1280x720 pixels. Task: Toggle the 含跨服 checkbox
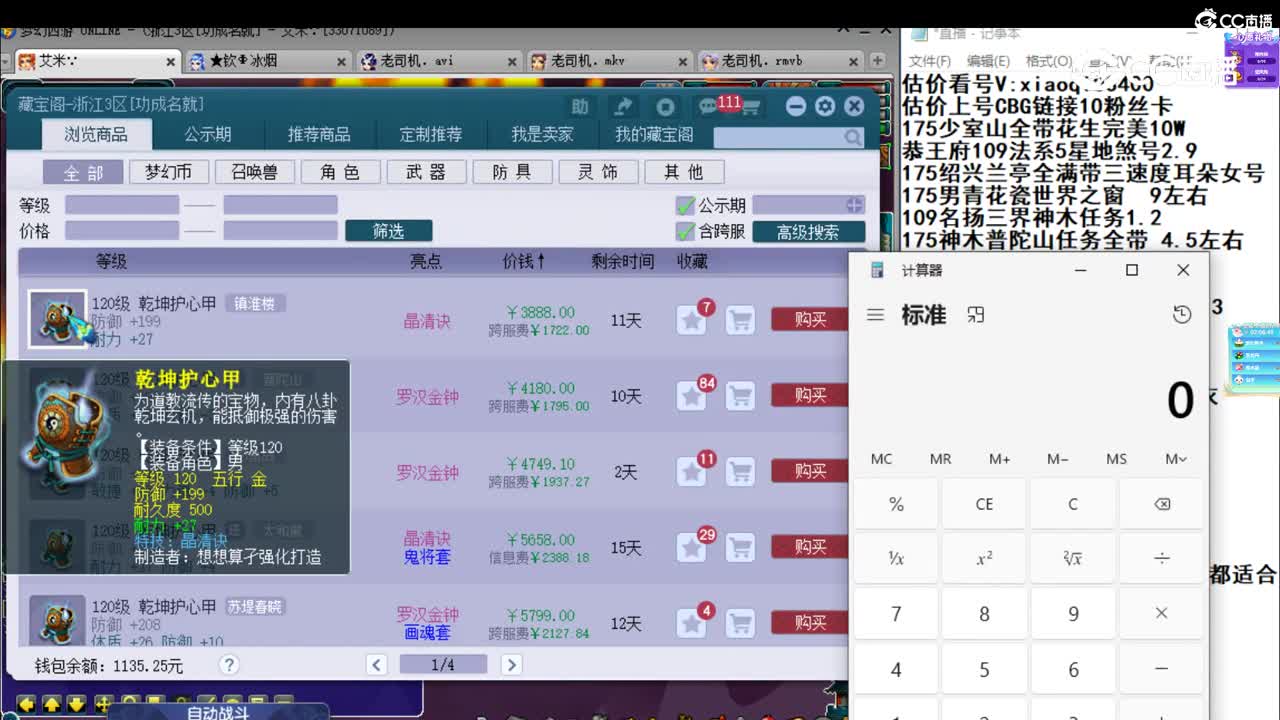(x=685, y=232)
